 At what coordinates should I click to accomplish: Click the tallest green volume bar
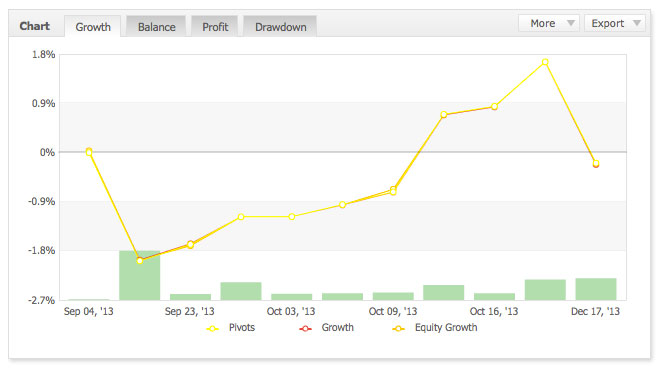coord(140,275)
